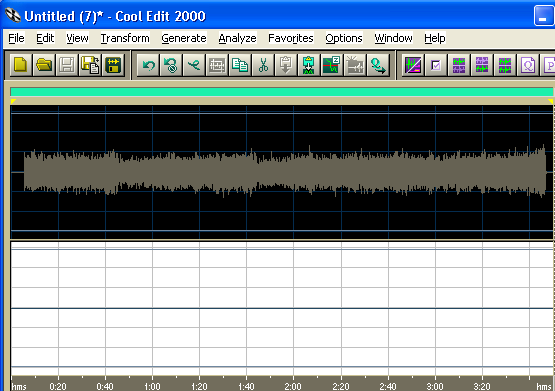The height and width of the screenshot is (391, 555).
Task: Click the New file icon
Action: (21, 65)
